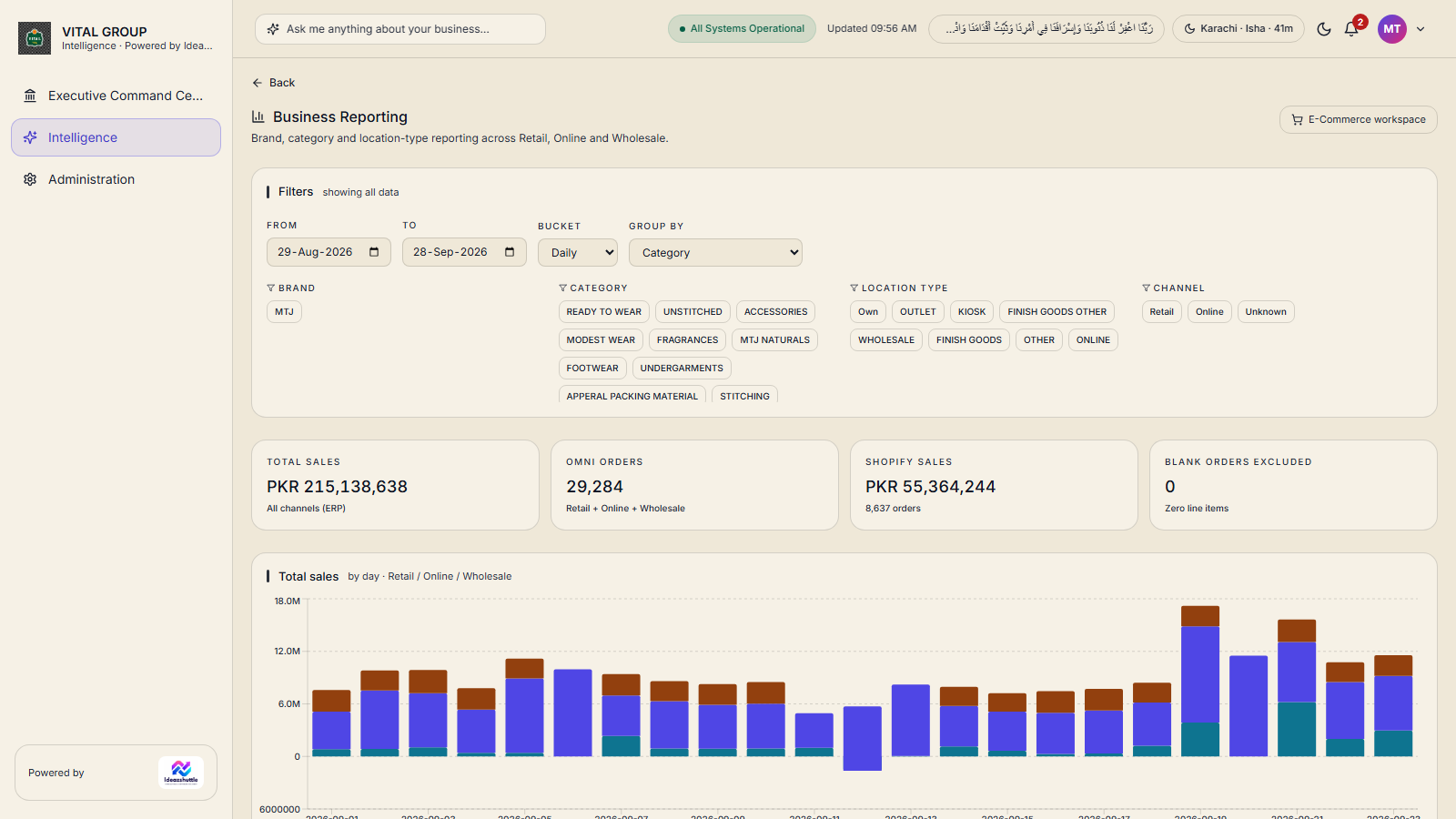Screen dimensions: 1456x819
Task: Select the Retail channel chip
Action: click(1161, 312)
